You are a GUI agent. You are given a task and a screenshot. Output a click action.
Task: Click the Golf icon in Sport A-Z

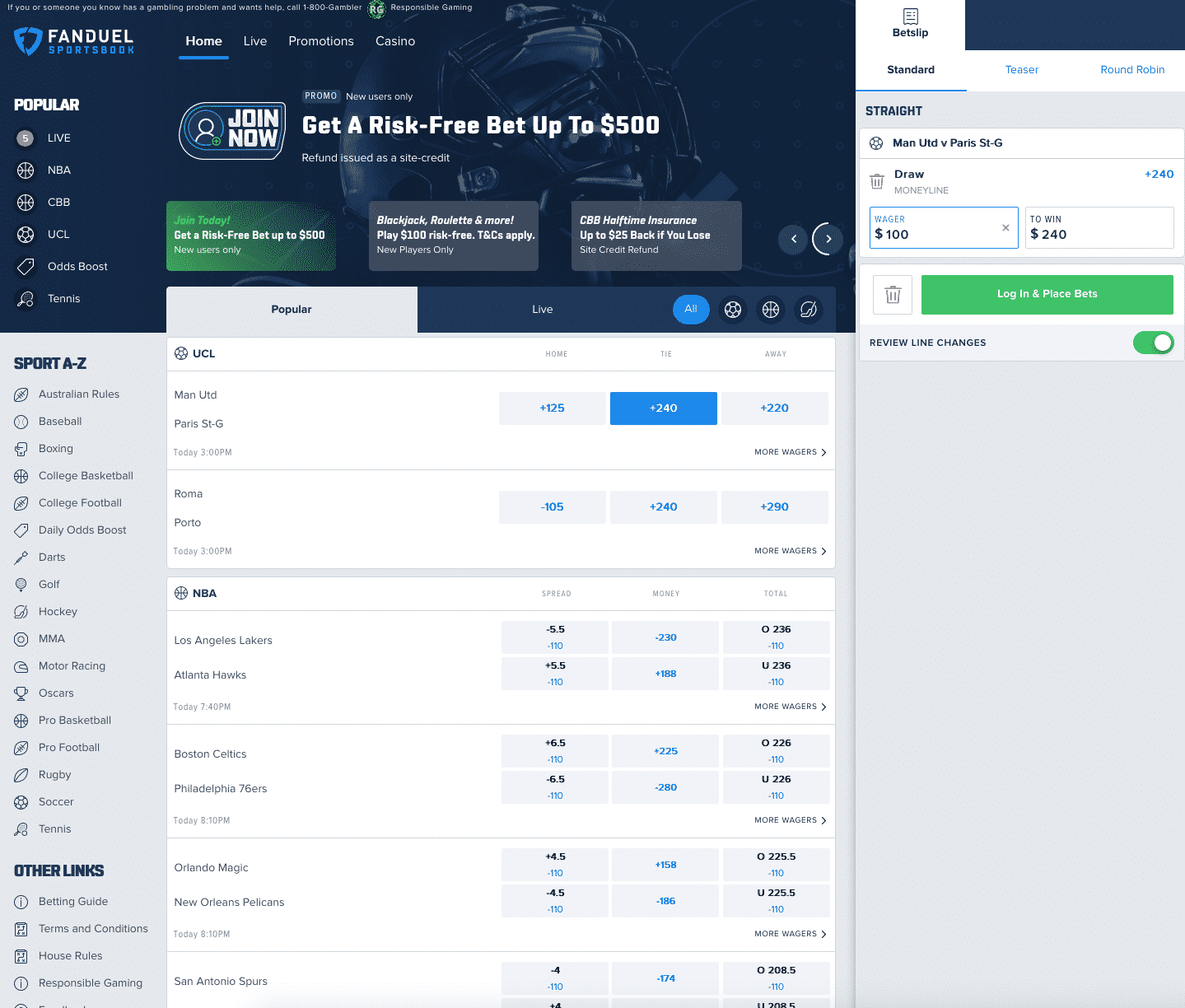[21, 585]
